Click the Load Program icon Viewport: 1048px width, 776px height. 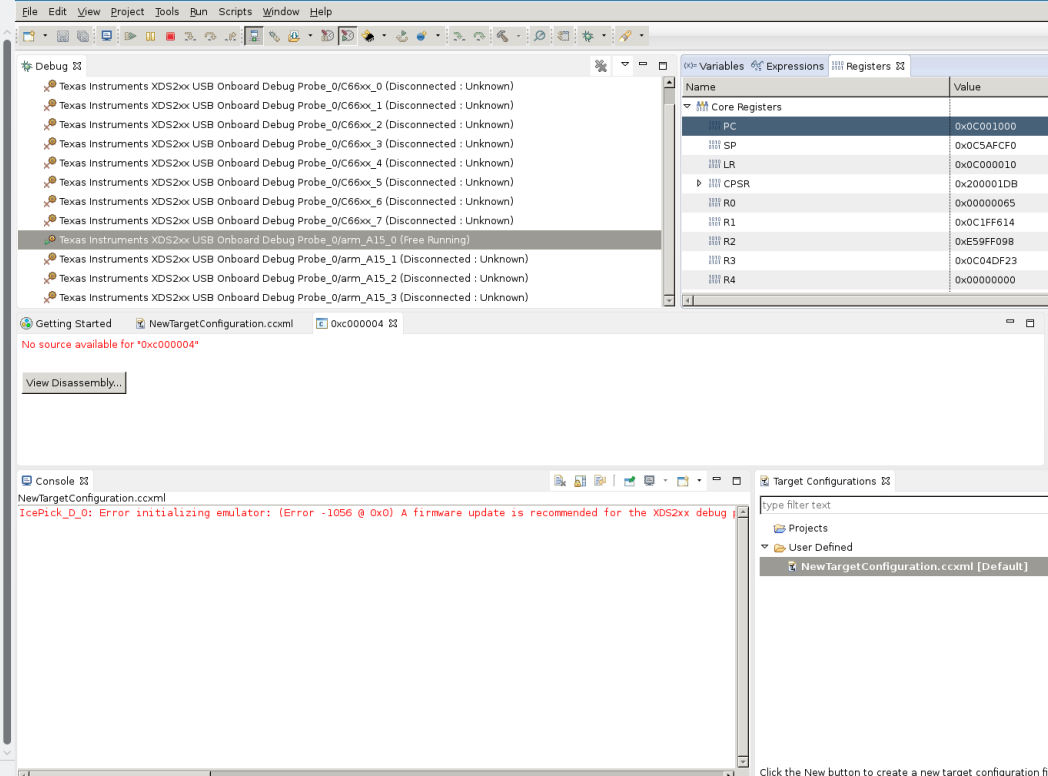pyautogui.click(x=294, y=36)
